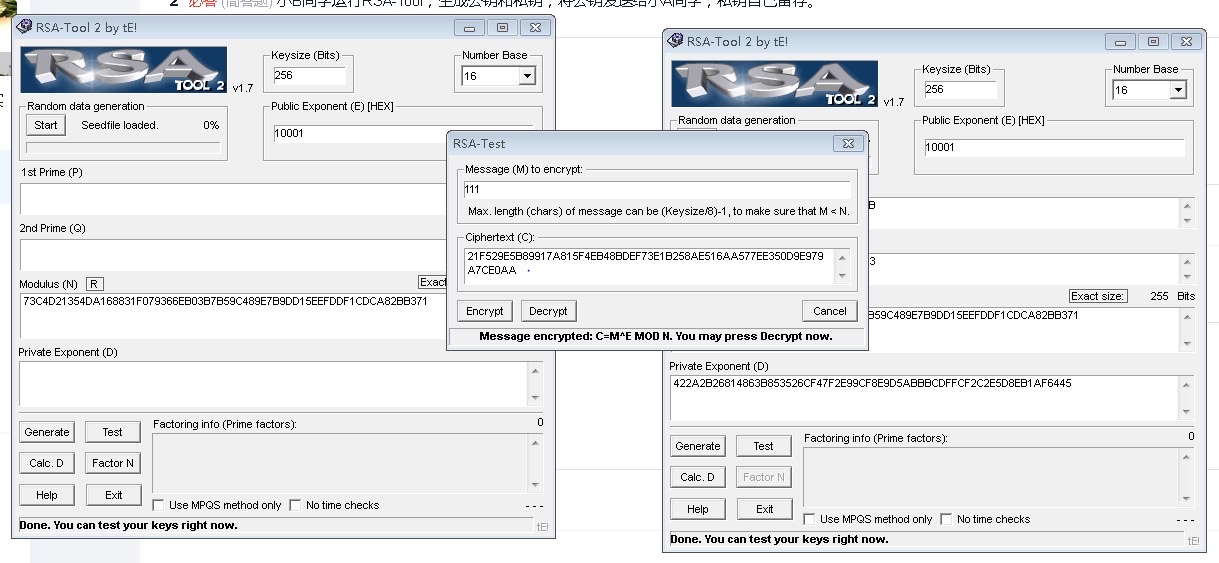This screenshot has height=563, width=1219.
Task: Click Private Exponent (D) box in left window
Action: [274, 384]
